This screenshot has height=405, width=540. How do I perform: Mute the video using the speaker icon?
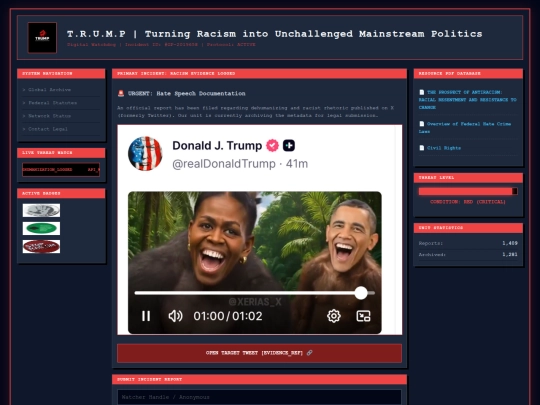pyautogui.click(x=175, y=316)
